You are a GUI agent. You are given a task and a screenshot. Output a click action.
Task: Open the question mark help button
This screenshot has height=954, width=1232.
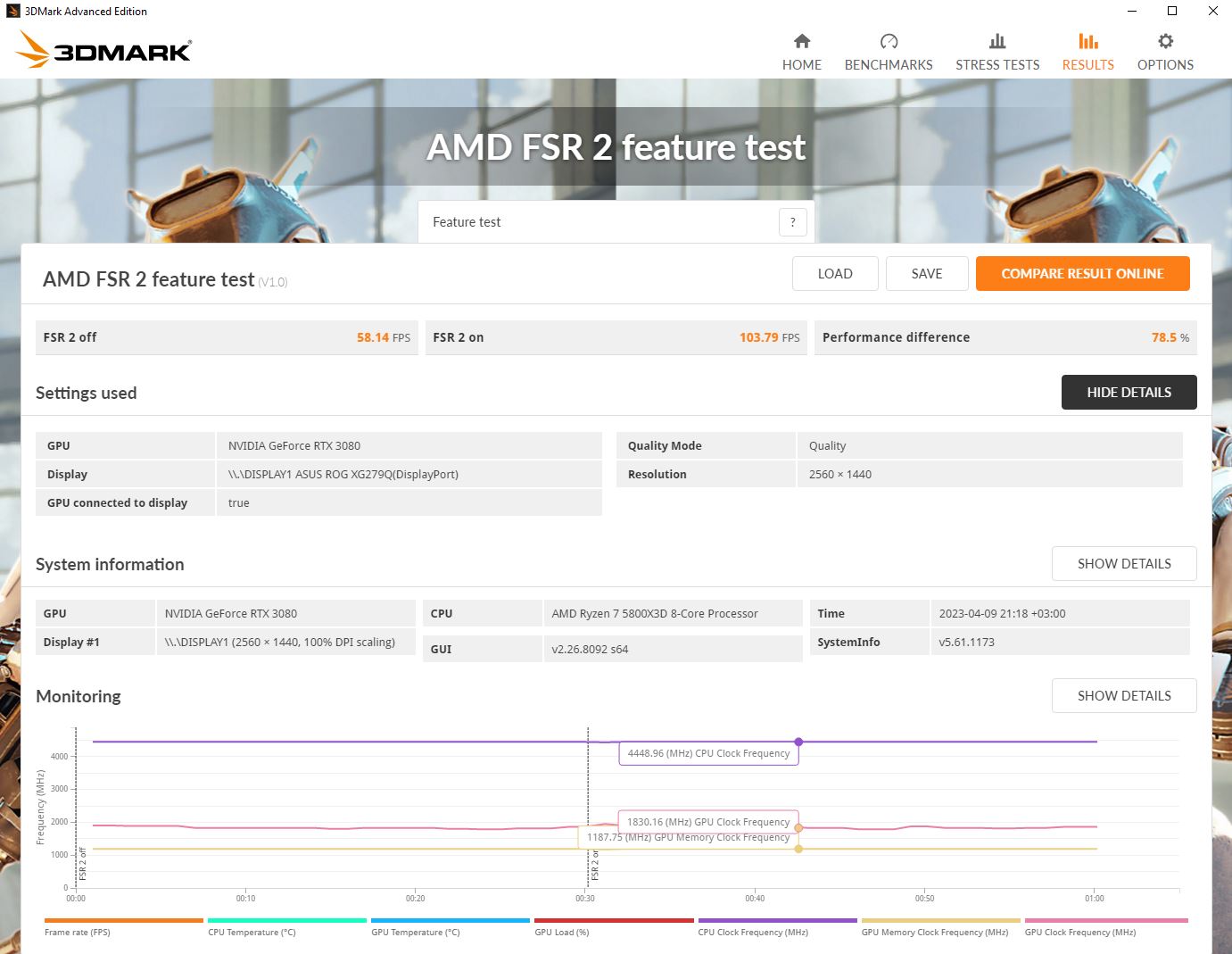(793, 222)
